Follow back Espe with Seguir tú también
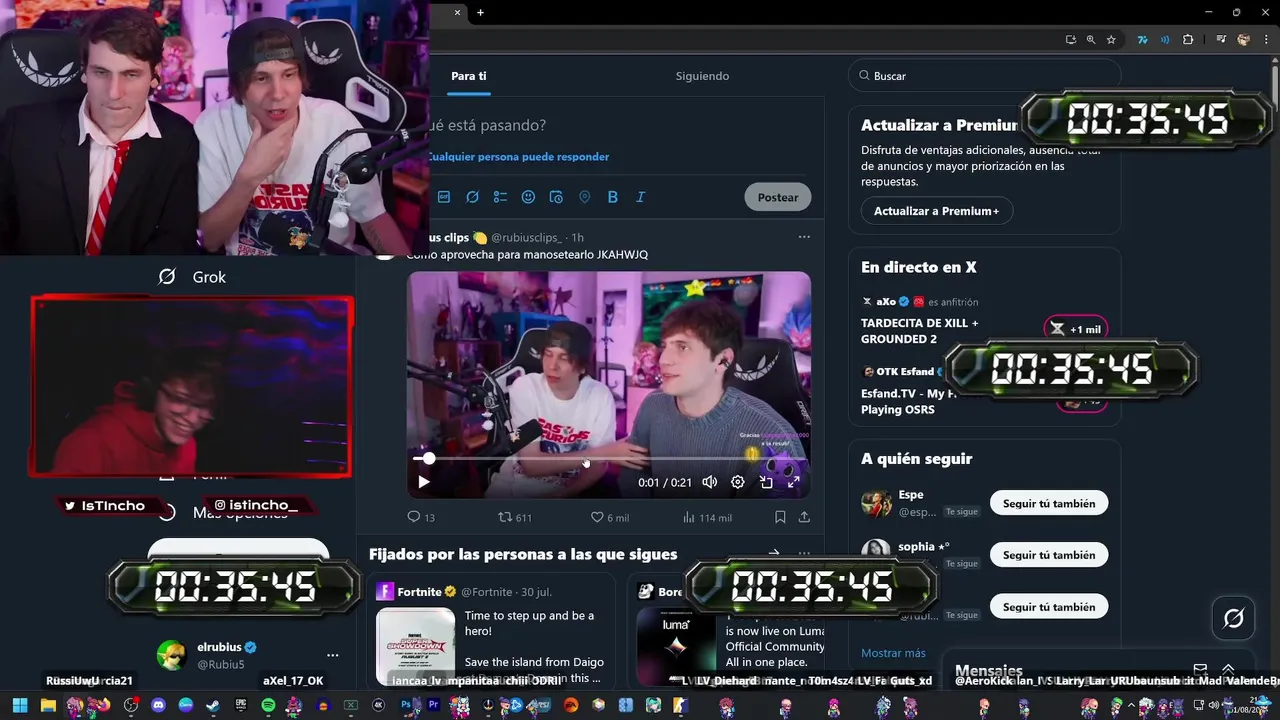The height and width of the screenshot is (720, 1280). (1049, 503)
